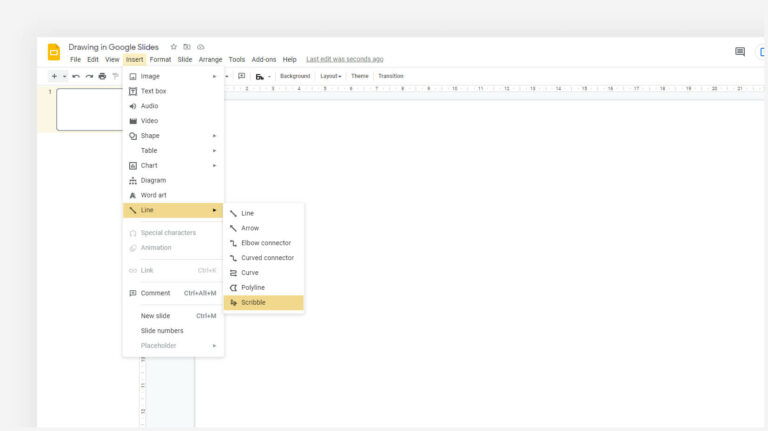Viewport: 768px width, 431px height.
Task: Click the undo icon
Action: pos(76,76)
